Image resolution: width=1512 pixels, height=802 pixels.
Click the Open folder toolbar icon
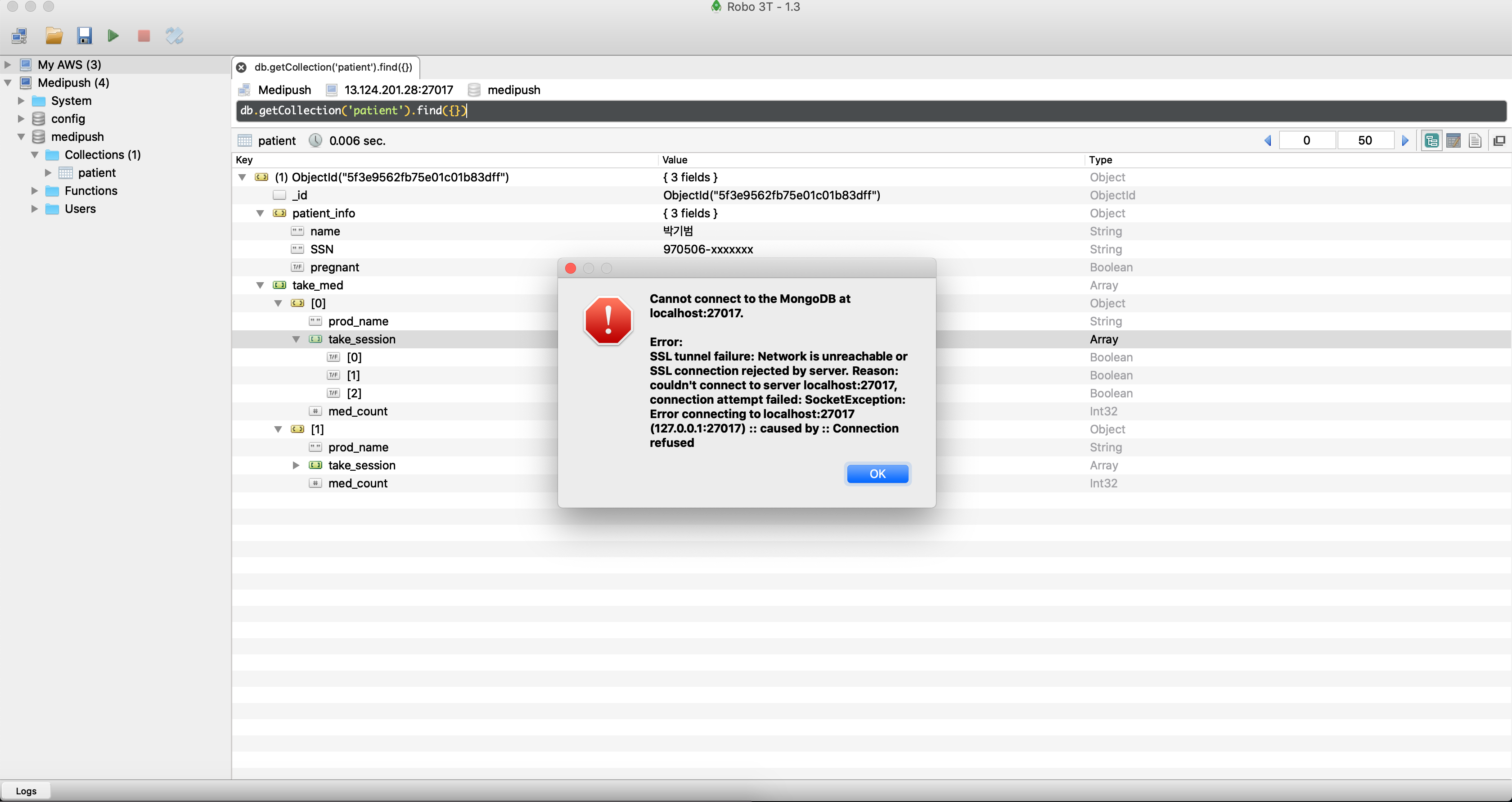pyautogui.click(x=54, y=36)
